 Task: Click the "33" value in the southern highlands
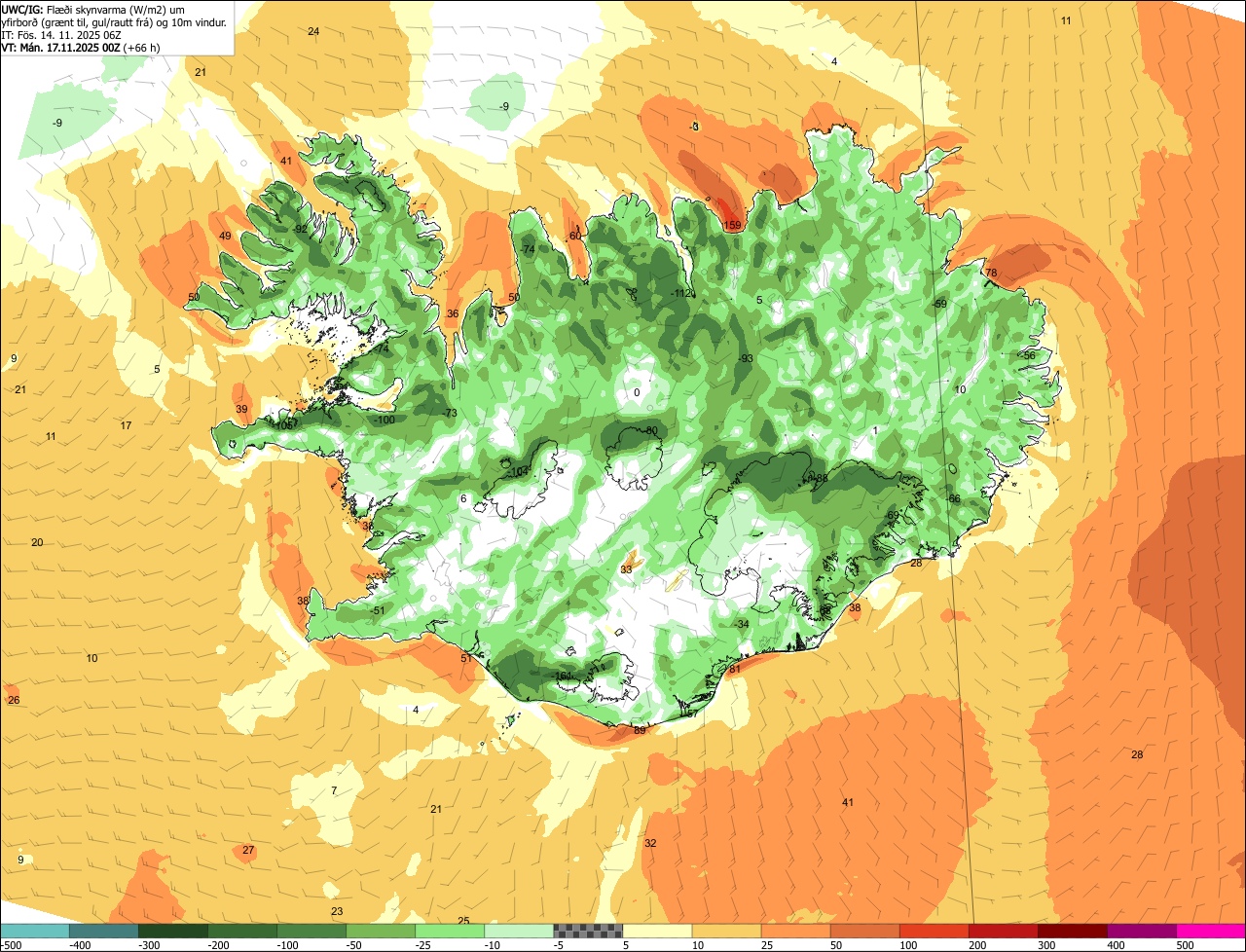626,569
